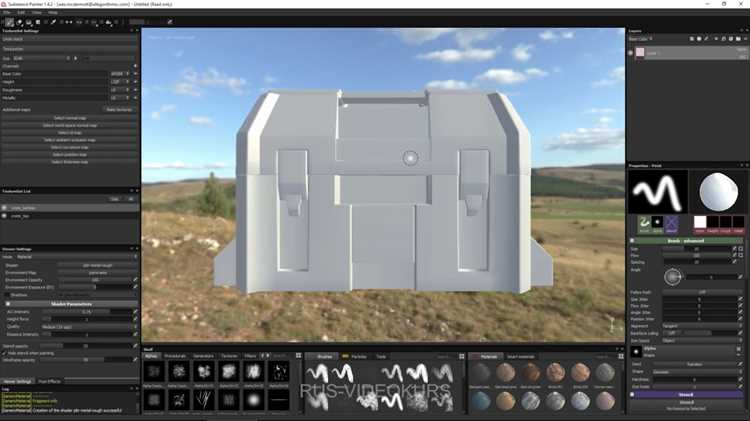The width and height of the screenshot is (750, 421).
Task: Open the viewer Mode Material dropdown
Action: click(77, 257)
